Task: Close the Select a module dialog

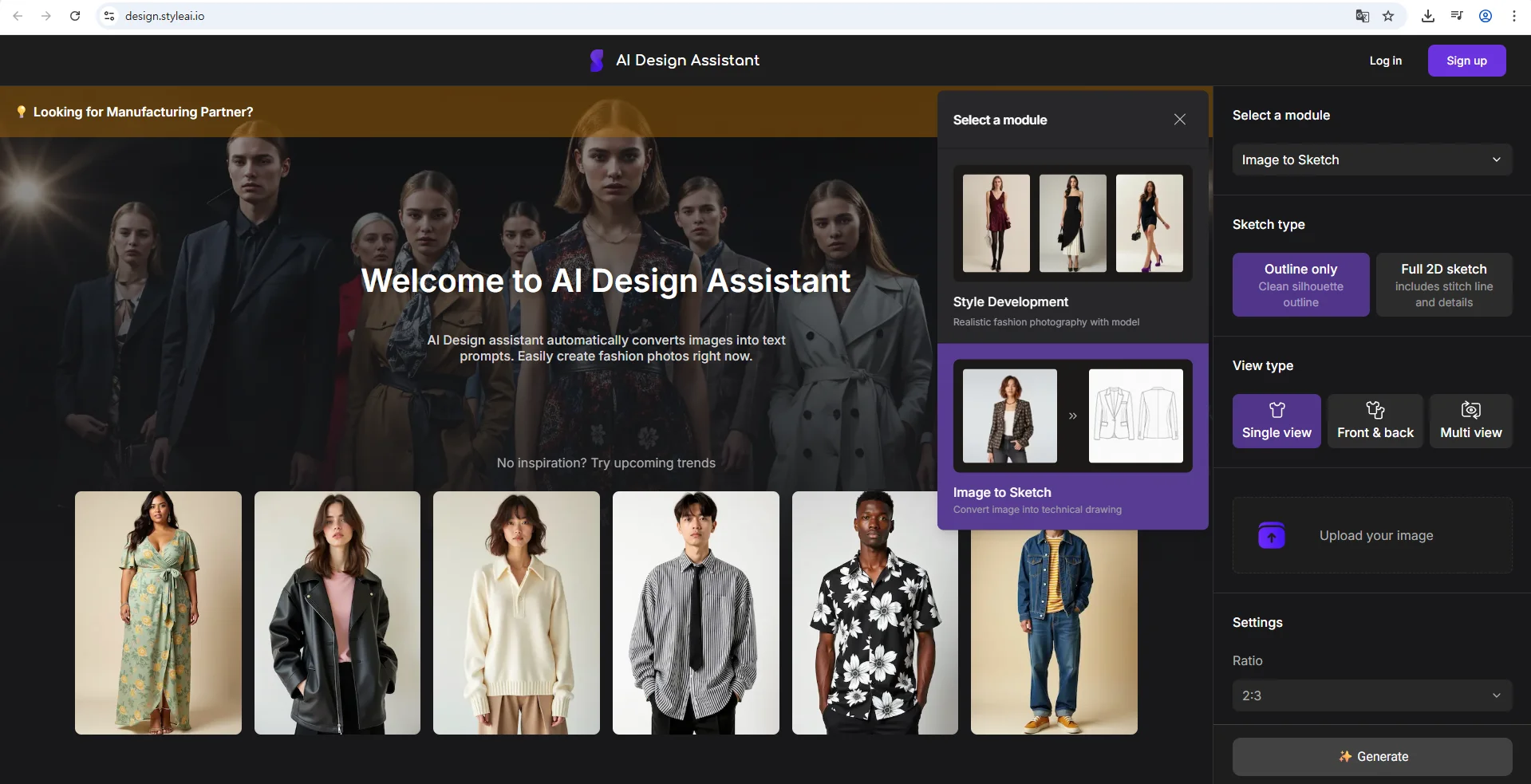Action: [1179, 120]
